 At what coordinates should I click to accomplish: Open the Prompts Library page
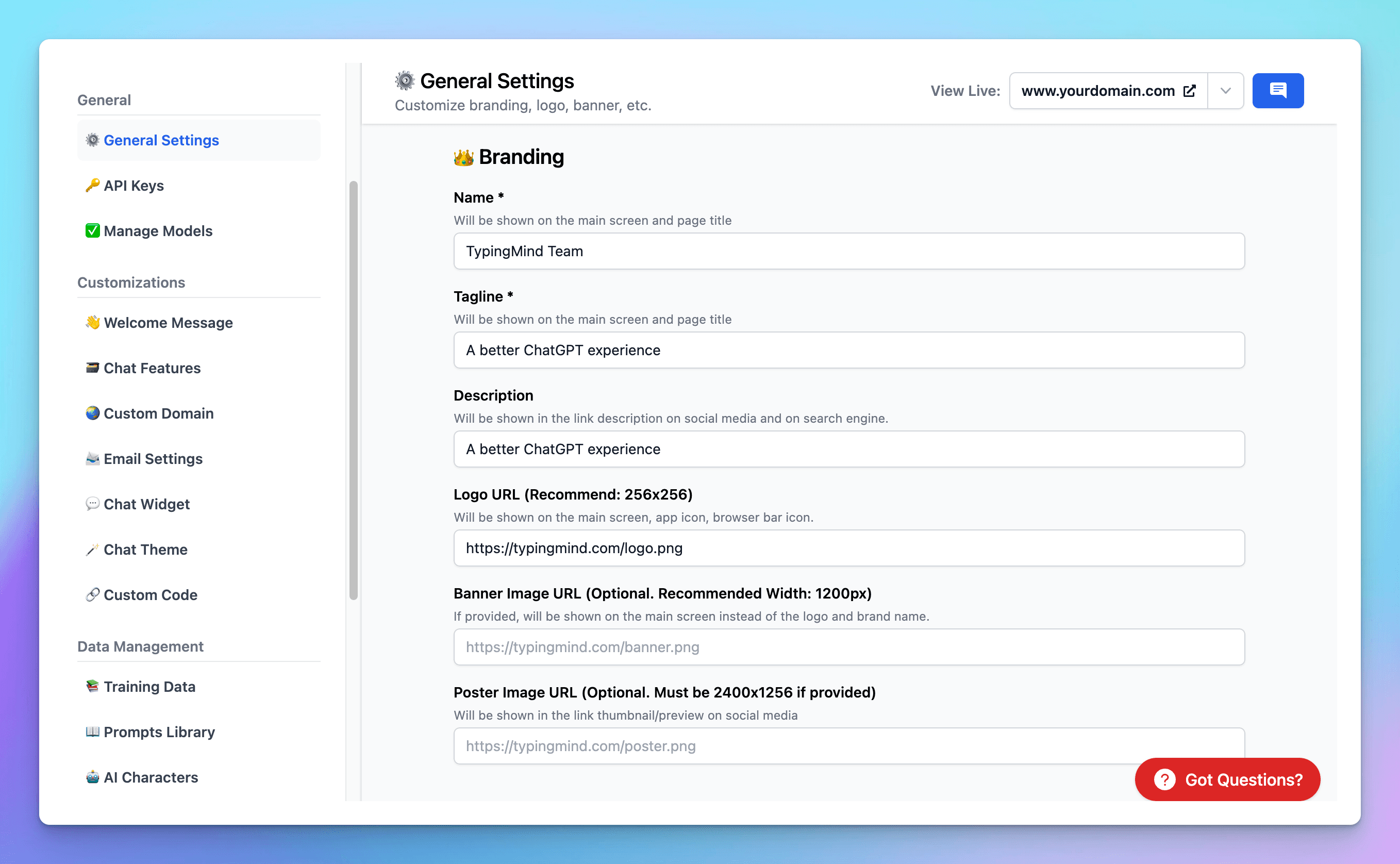(159, 732)
